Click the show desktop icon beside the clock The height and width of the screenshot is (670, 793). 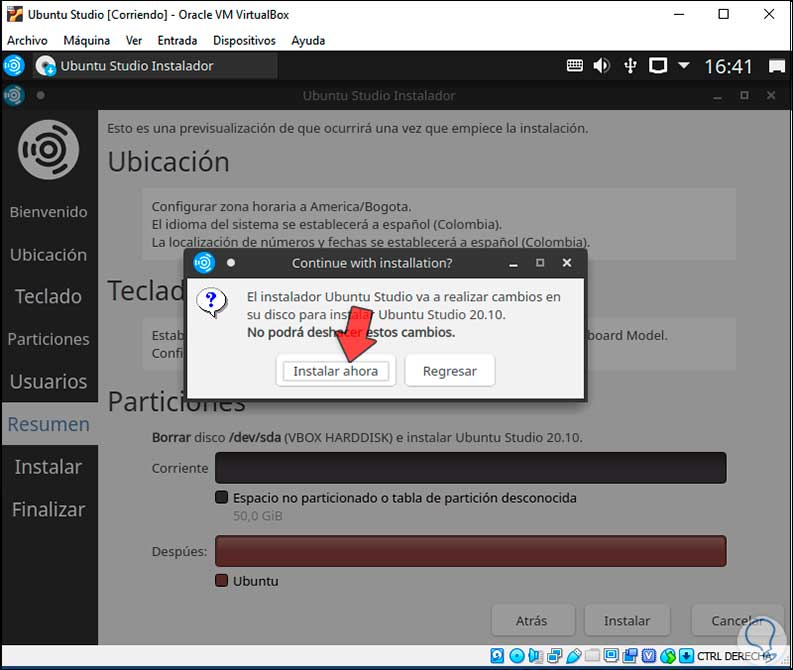pos(777,66)
